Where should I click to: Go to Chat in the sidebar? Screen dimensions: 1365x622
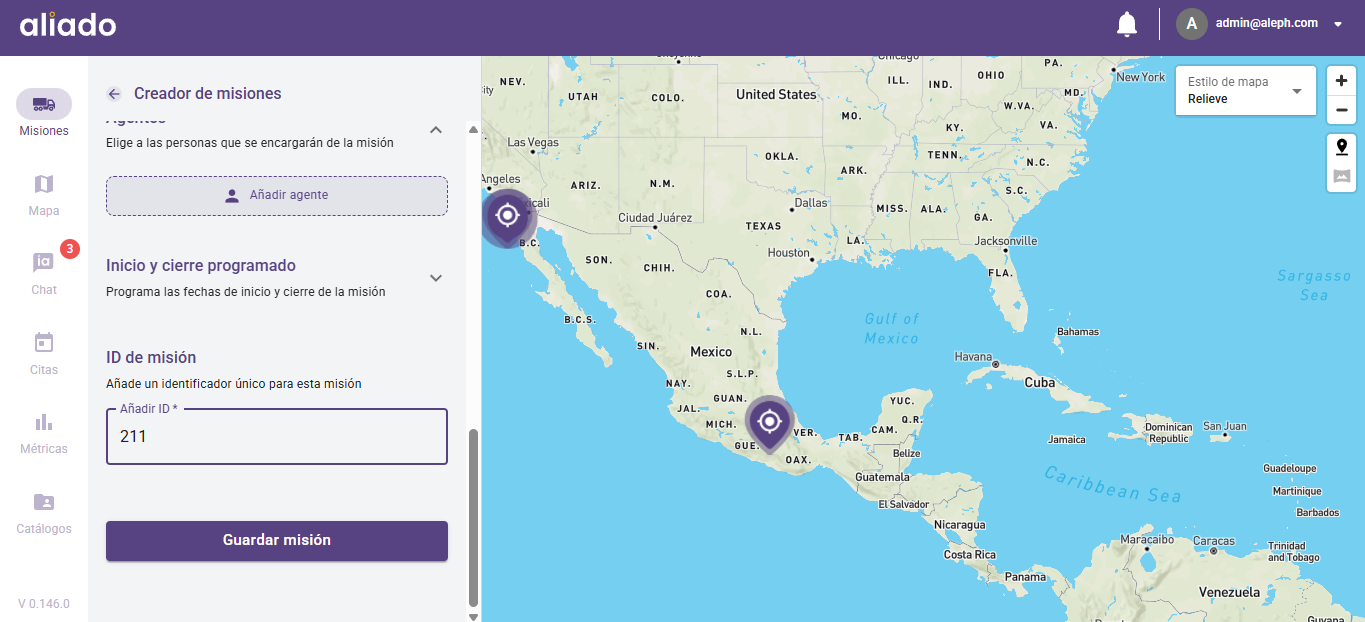pos(44,273)
